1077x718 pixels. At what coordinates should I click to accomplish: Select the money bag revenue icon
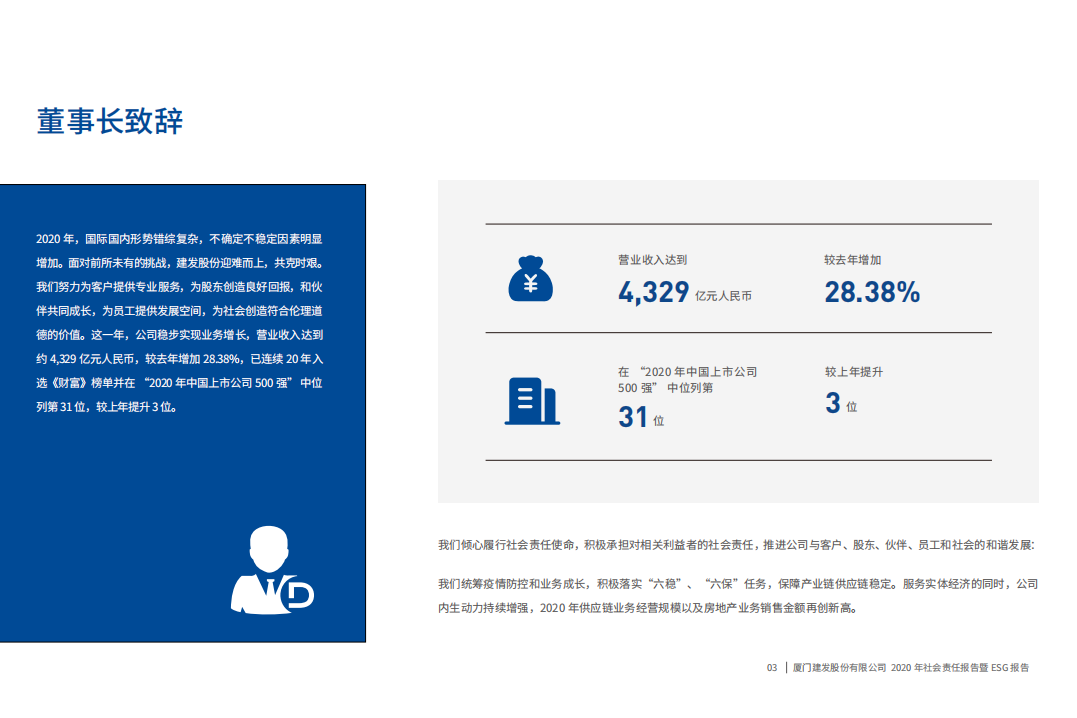click(531, 278)
